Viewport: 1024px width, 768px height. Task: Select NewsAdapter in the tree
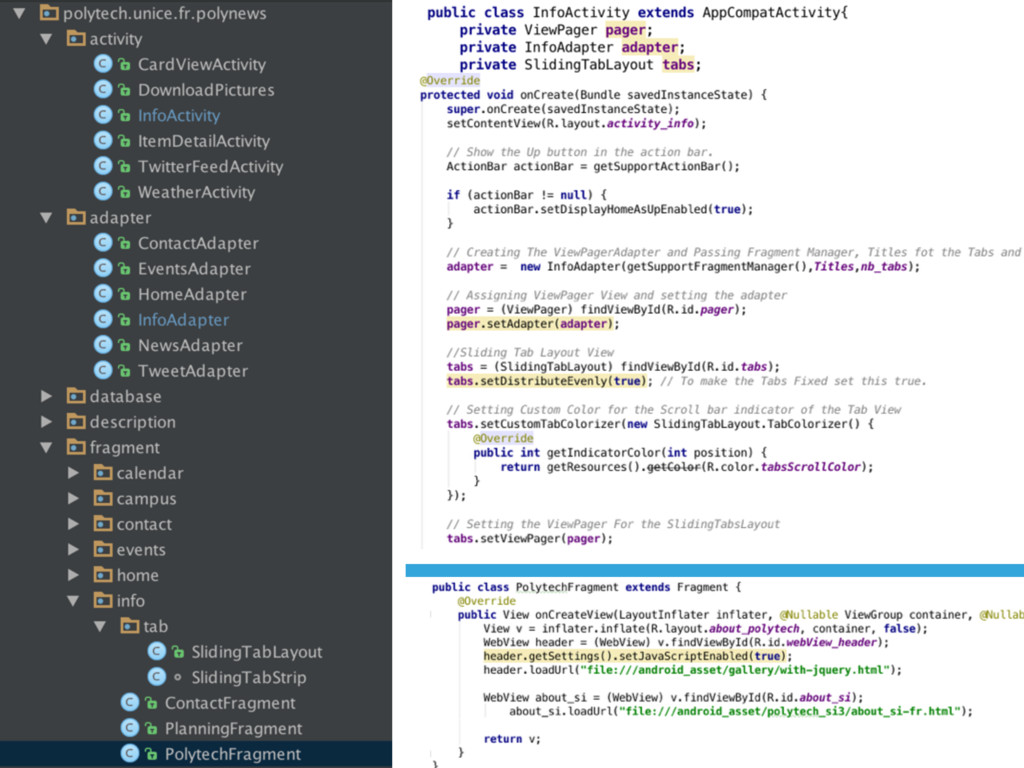click(x=190, y=345)
